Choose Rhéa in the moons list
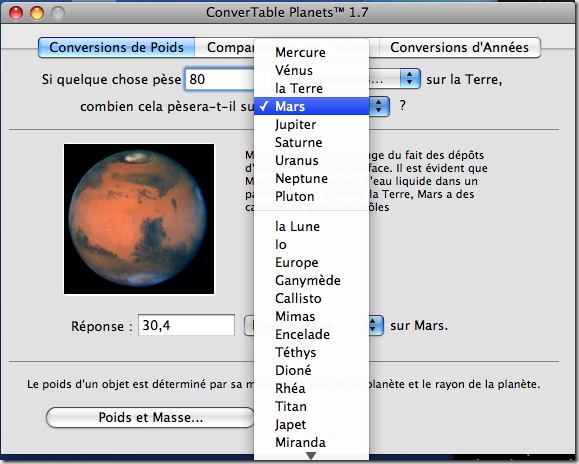 click(311, 389)
